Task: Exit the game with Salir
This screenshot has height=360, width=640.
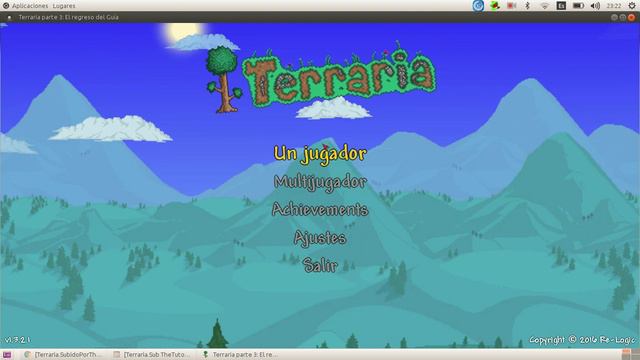Action: pyautogui.click(x=320, y=265)
